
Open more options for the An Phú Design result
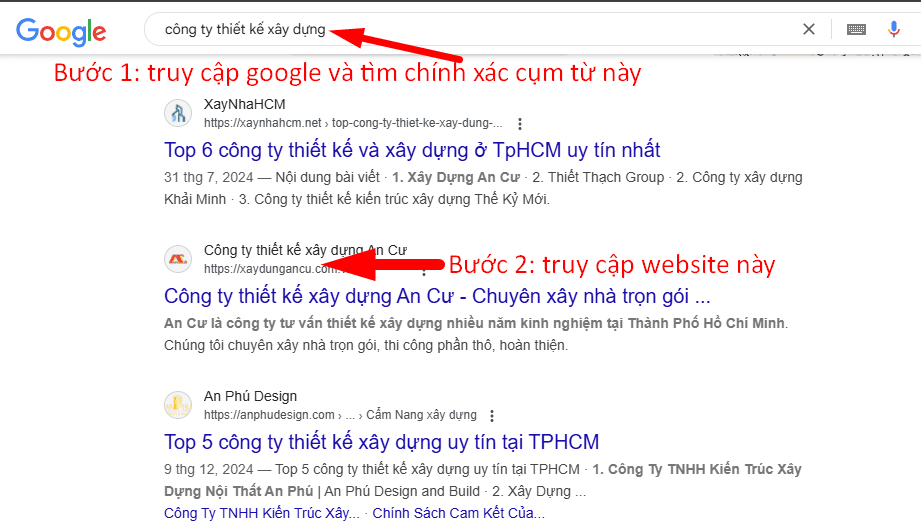(x=492, y=415)
